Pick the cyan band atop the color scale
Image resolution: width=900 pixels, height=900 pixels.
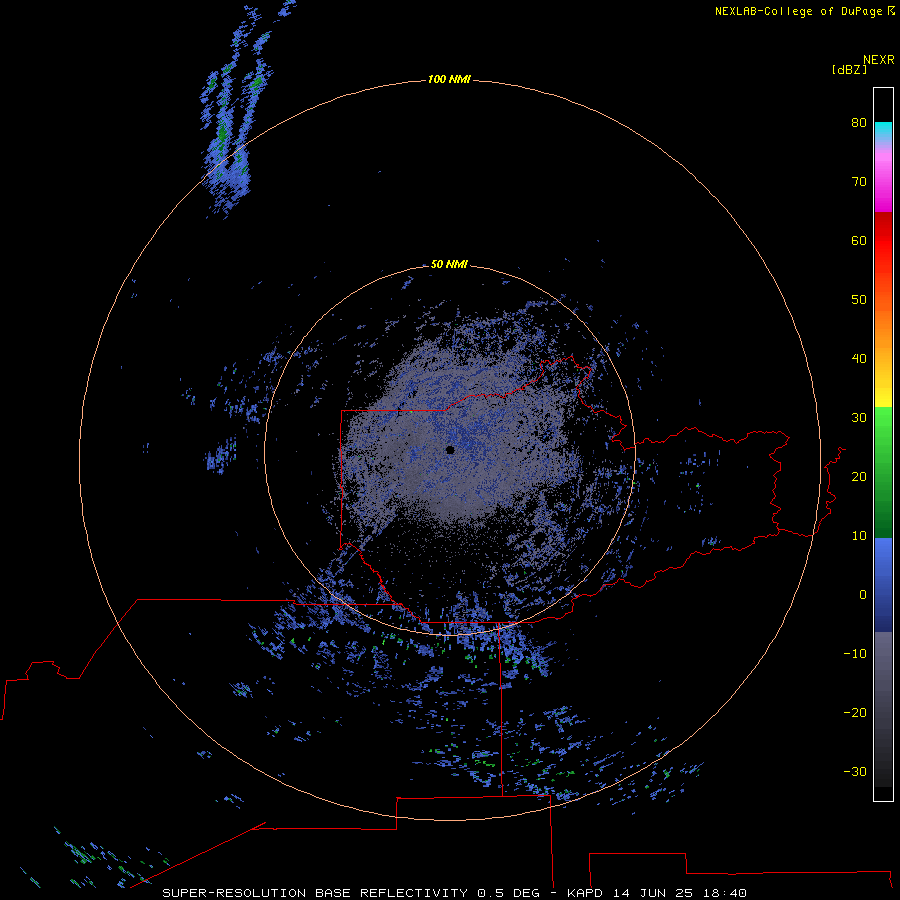(x=883, y=129)
